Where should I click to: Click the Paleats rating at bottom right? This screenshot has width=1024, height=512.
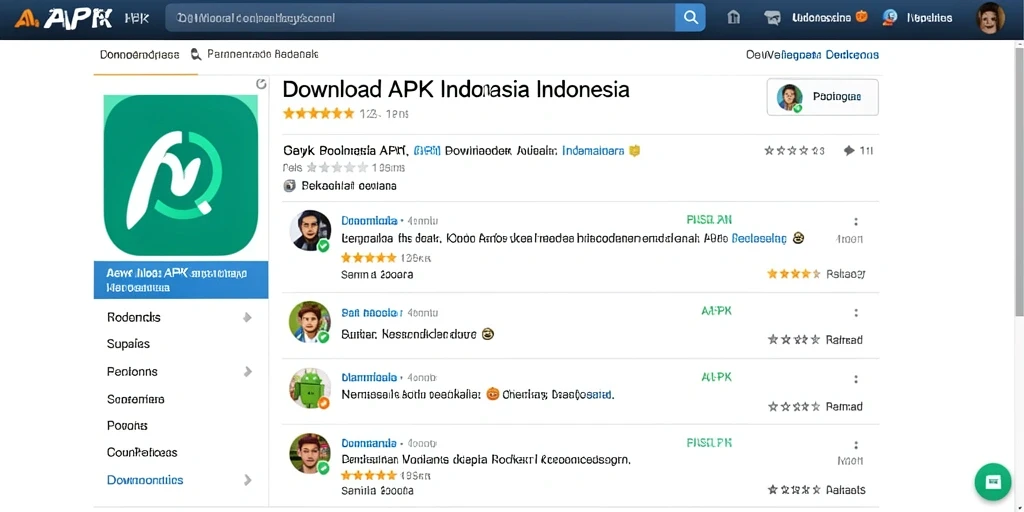(x=817, y=489)
